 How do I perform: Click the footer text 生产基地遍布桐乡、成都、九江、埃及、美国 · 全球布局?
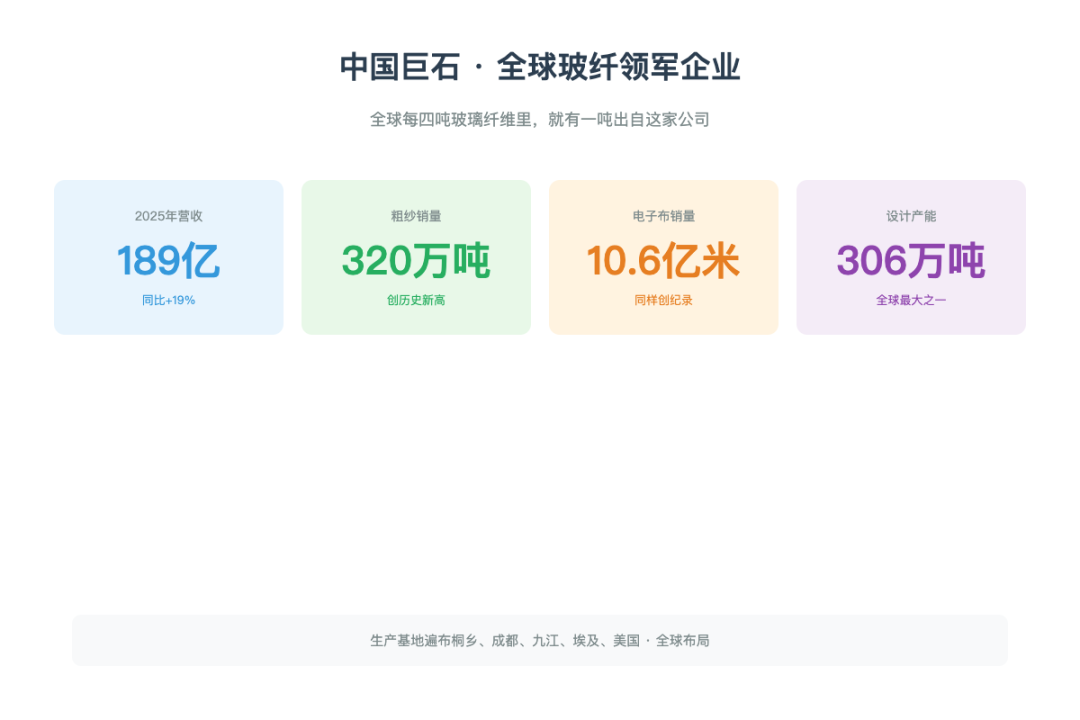540,641
